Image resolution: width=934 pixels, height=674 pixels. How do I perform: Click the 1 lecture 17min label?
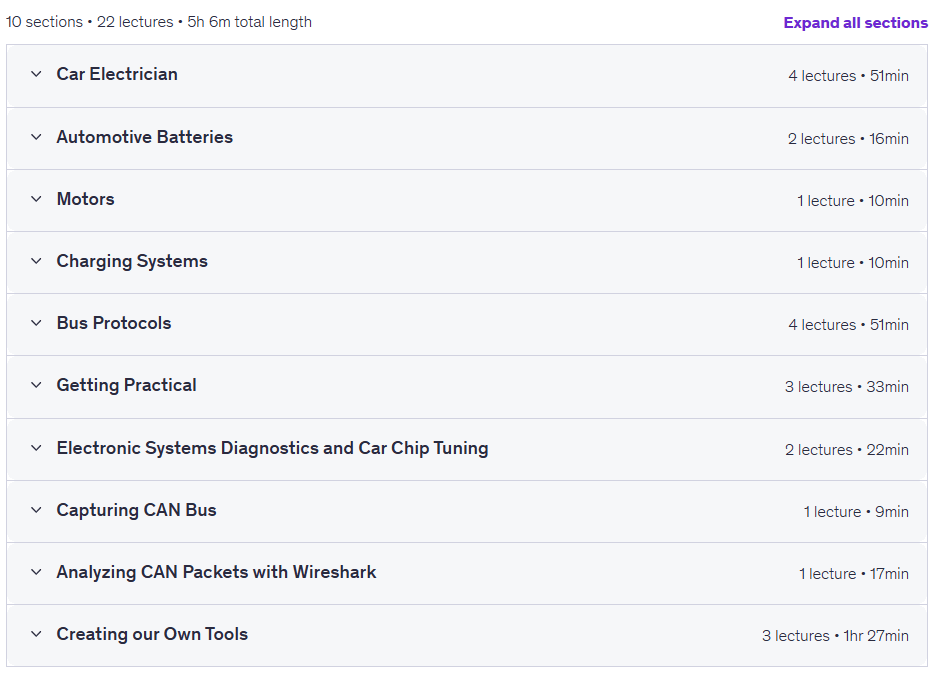(854, 574)
